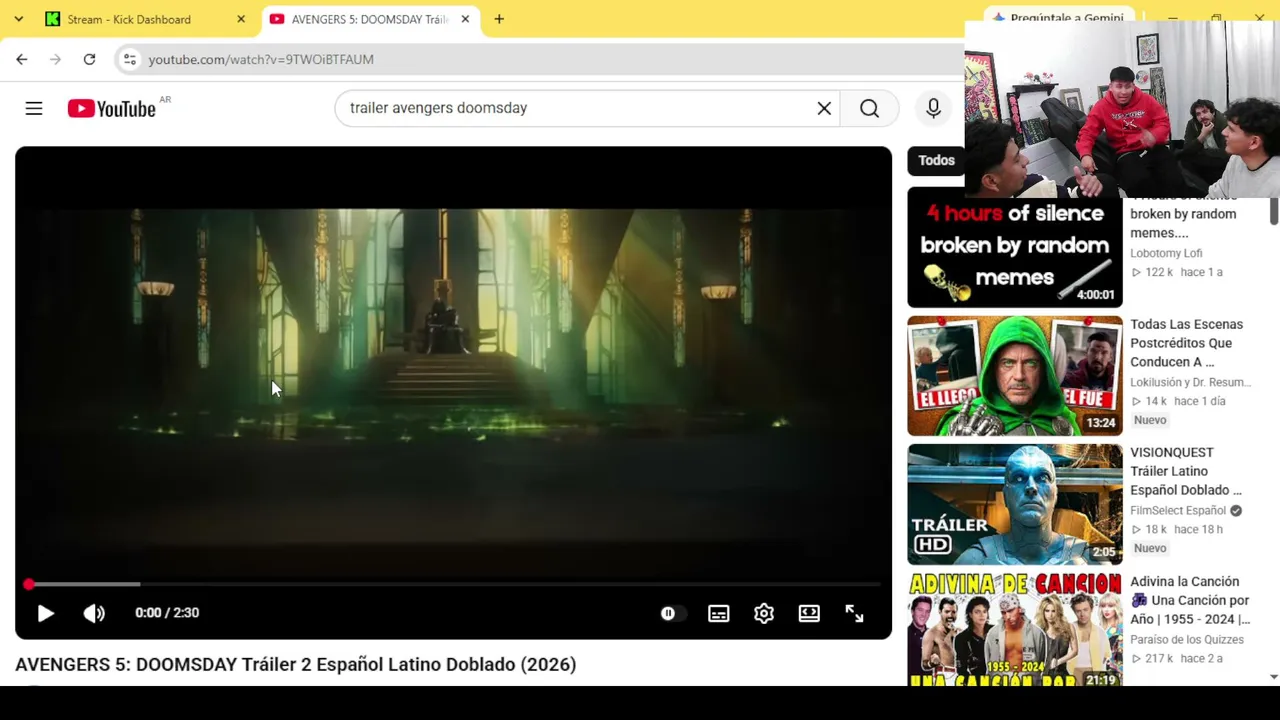Screen dimensions: 1280x720
Task: Open the YouTube guide hamburger menu
Action: (x=34, y=108)
